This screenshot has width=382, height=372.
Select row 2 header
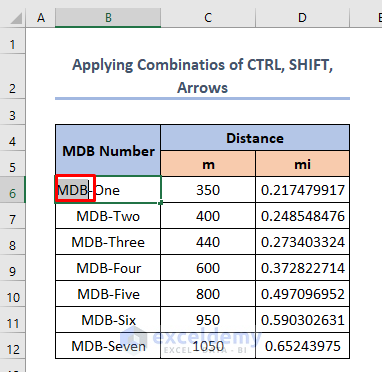tap(13, 76)
